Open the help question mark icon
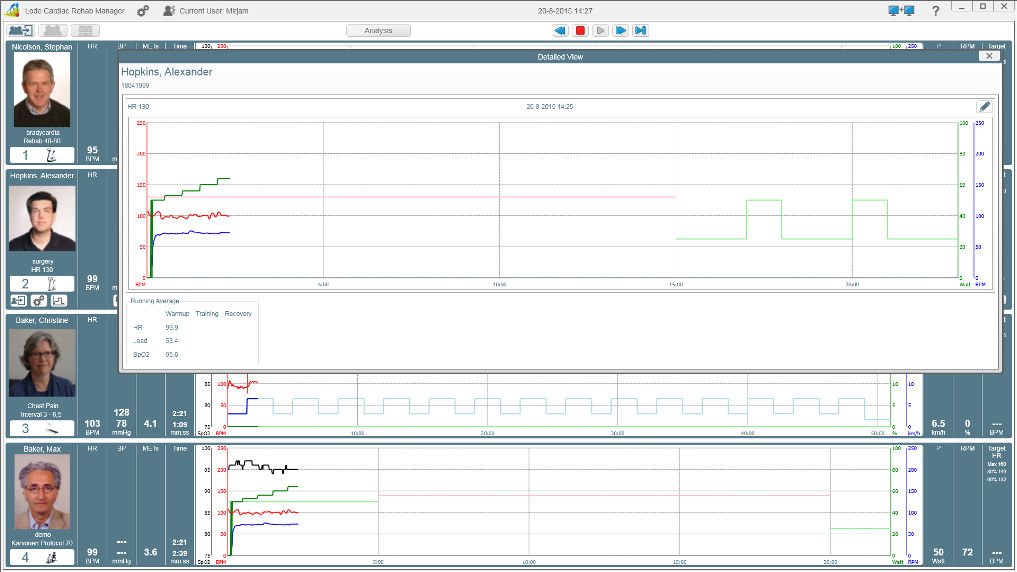The width and height of the screenshot is (1017, 572). (x=935, y=10)
